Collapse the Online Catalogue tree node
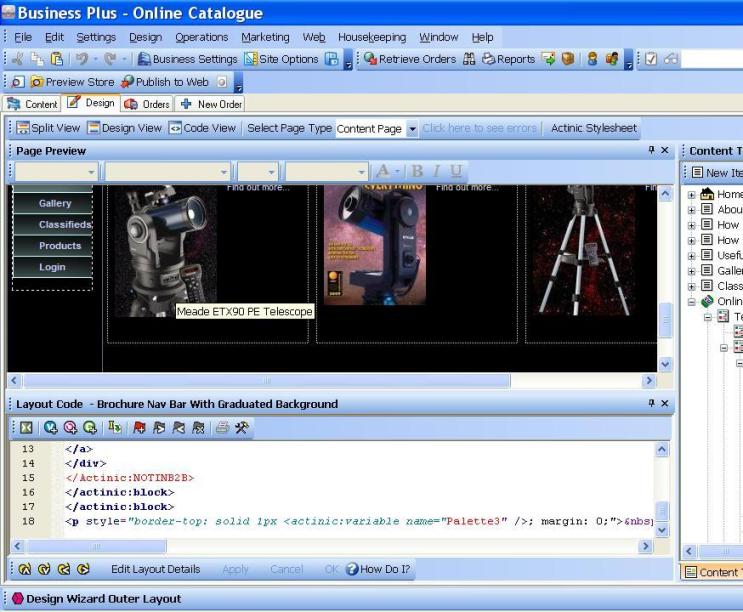 tap(692, 301)
